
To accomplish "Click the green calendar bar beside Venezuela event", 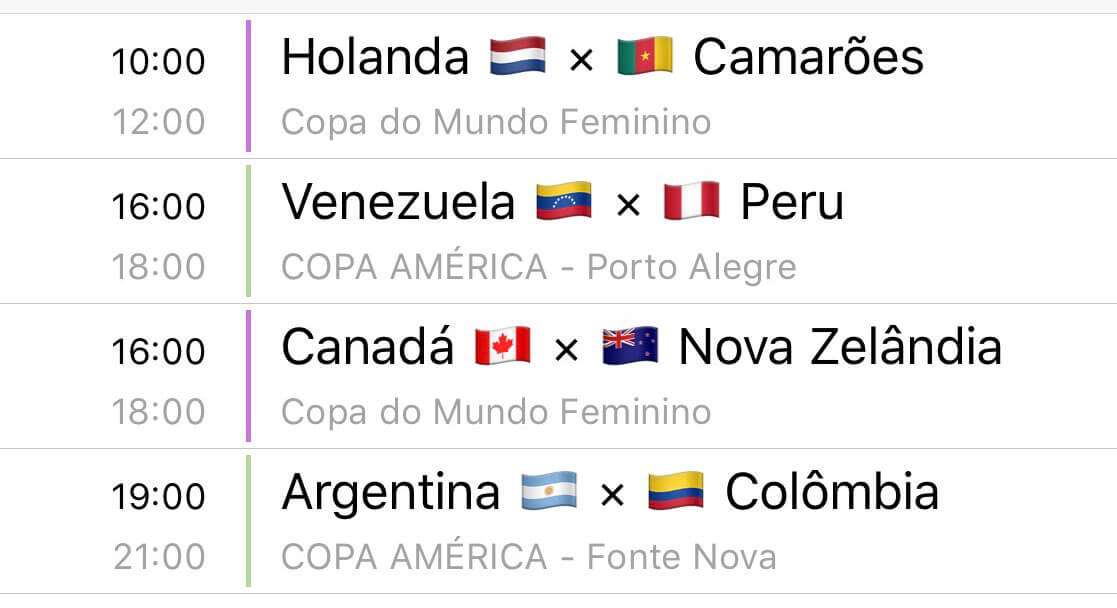I will (248, 231).
